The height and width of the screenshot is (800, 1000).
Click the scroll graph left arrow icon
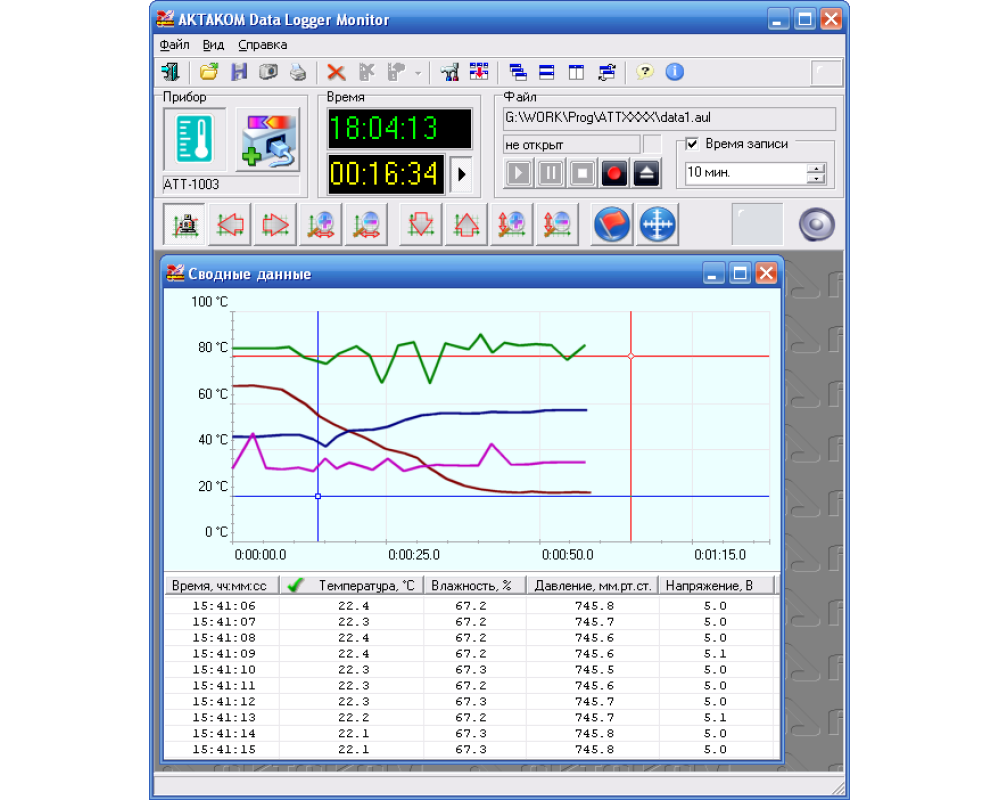(x=233, y=225)
